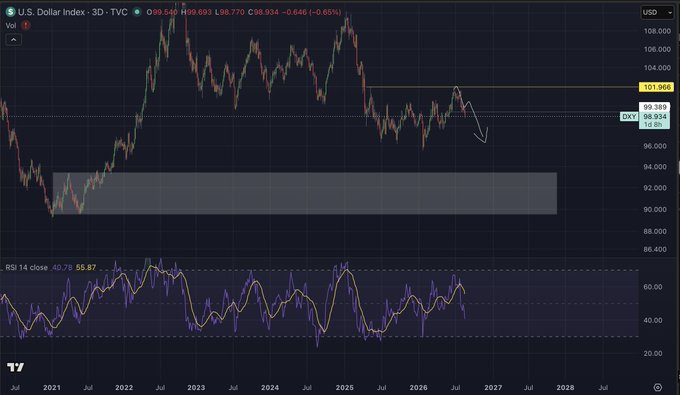Viewport: 680px width, 395px height.
Task: Open time zone settings target icon
Action: point(658,387)
